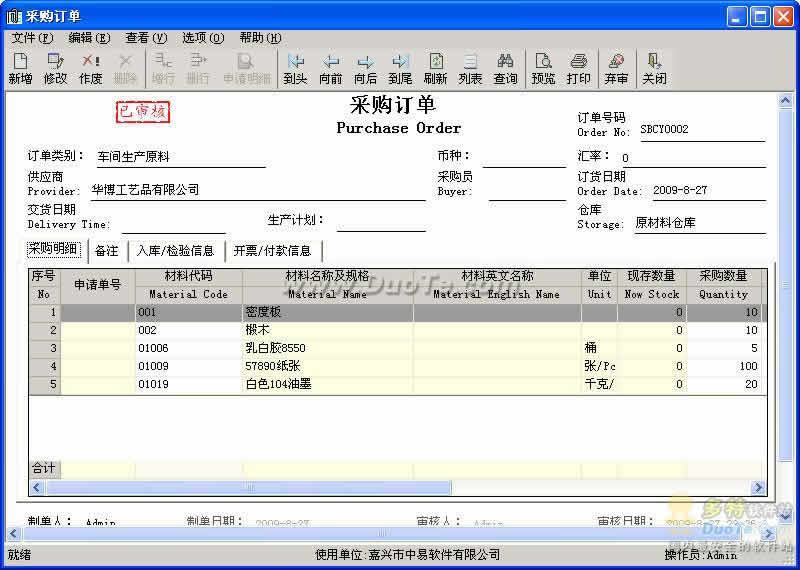Click material code cell 01019

tap(188, 384)
